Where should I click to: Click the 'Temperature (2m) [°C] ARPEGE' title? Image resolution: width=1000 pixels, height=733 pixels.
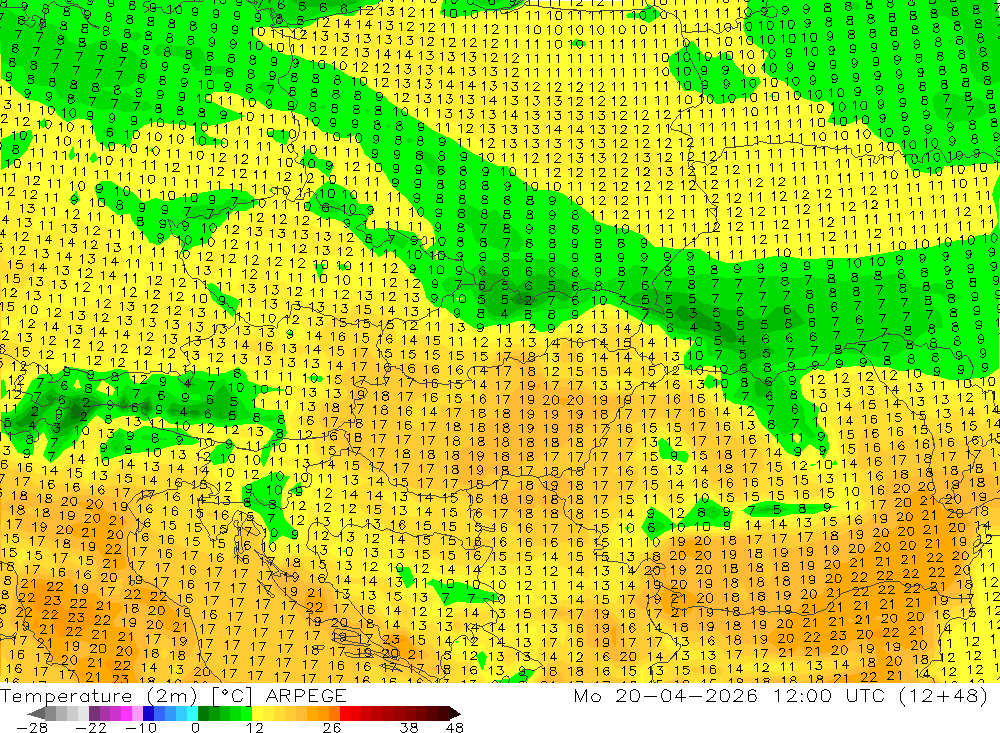[x=173, y=695]
